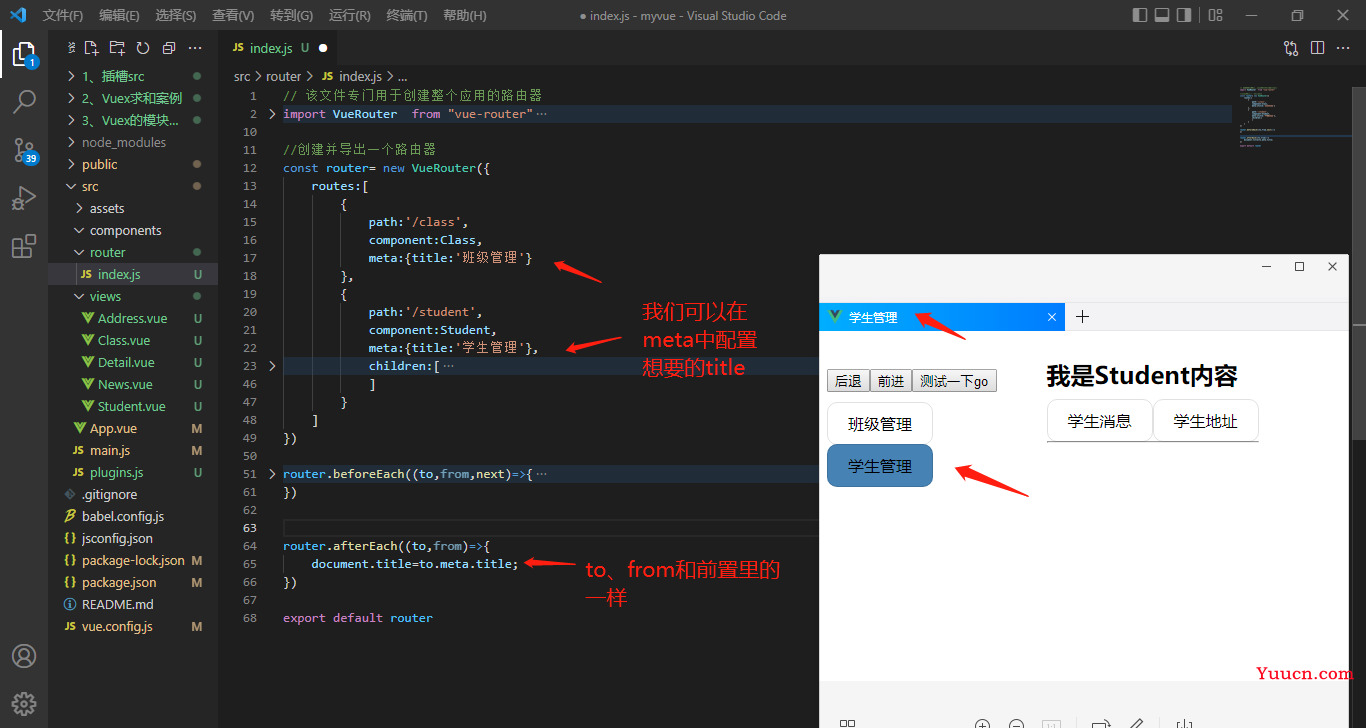Click the 前进 button in browser
The image size is (1366, 728).
coord(890,381)
